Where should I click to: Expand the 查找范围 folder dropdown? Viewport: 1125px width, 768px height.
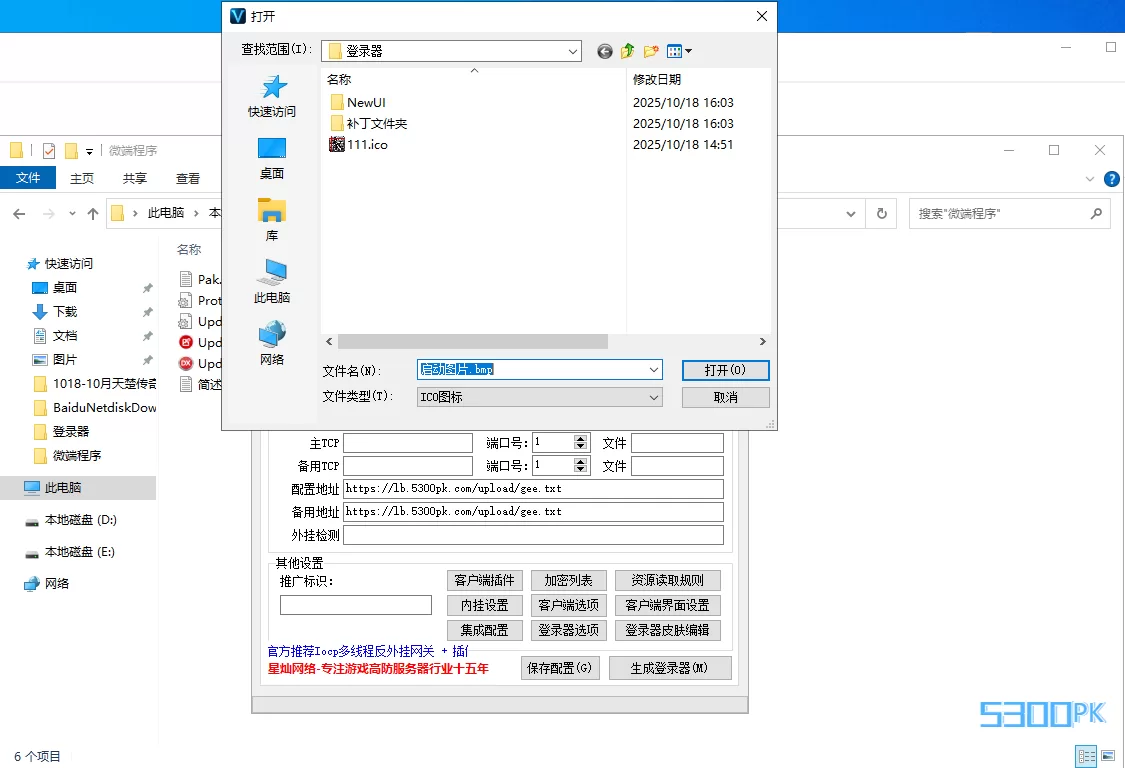tap(573, 51)
